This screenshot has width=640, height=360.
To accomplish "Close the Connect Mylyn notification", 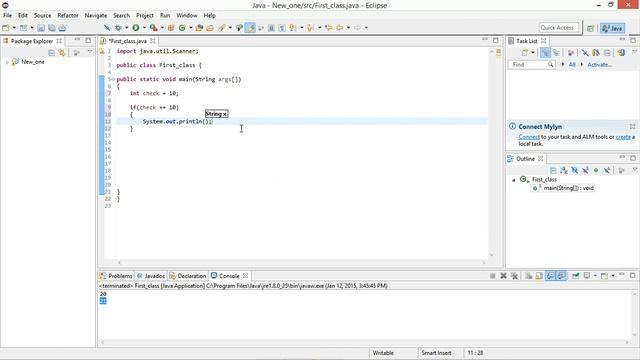I will (632, 127).
